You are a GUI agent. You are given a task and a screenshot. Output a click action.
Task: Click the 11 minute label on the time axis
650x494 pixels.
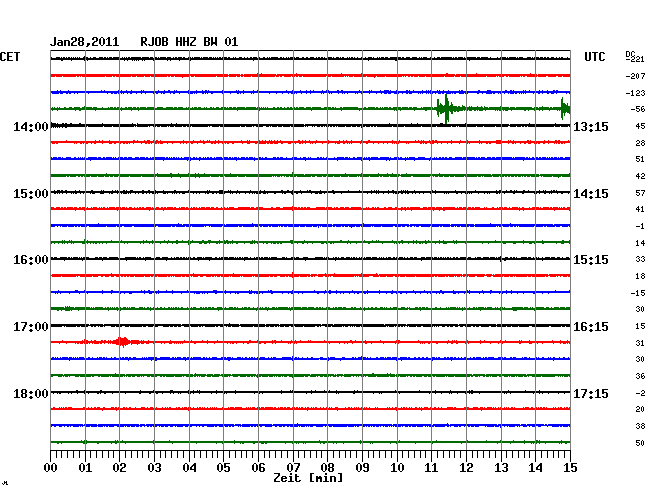[x=431, y=468]
